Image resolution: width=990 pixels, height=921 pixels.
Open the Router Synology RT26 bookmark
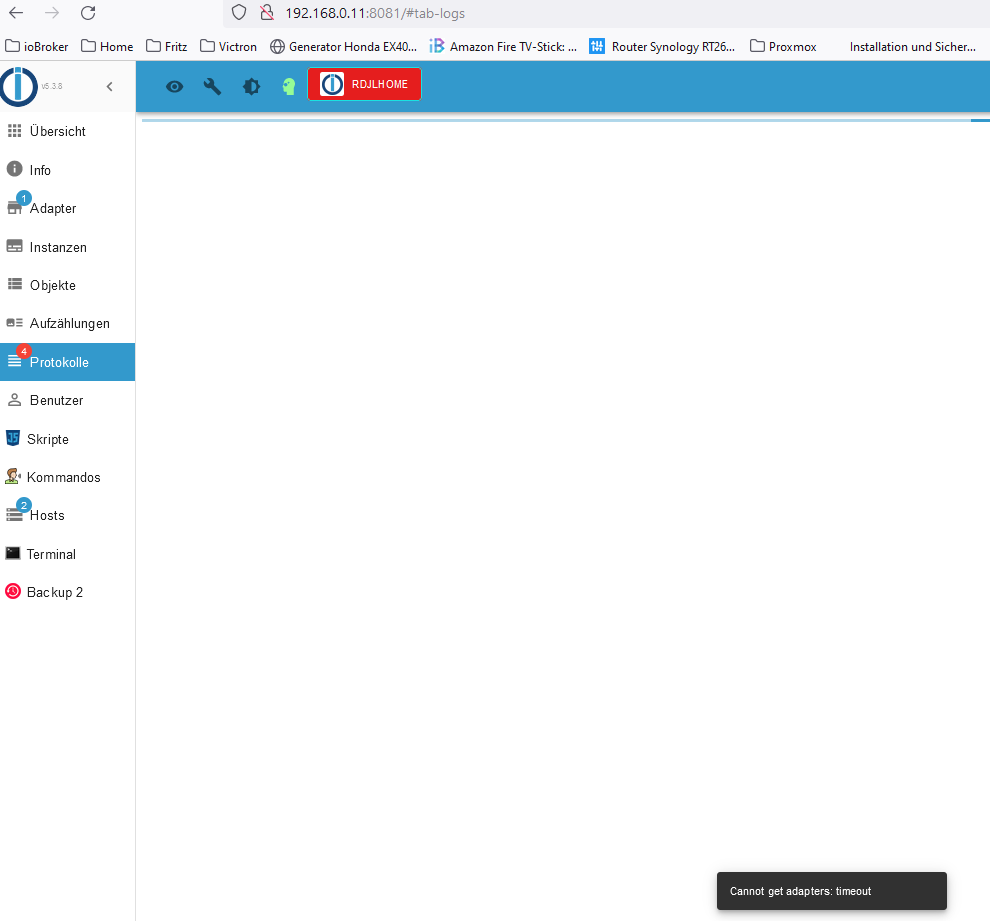[662, 47]
